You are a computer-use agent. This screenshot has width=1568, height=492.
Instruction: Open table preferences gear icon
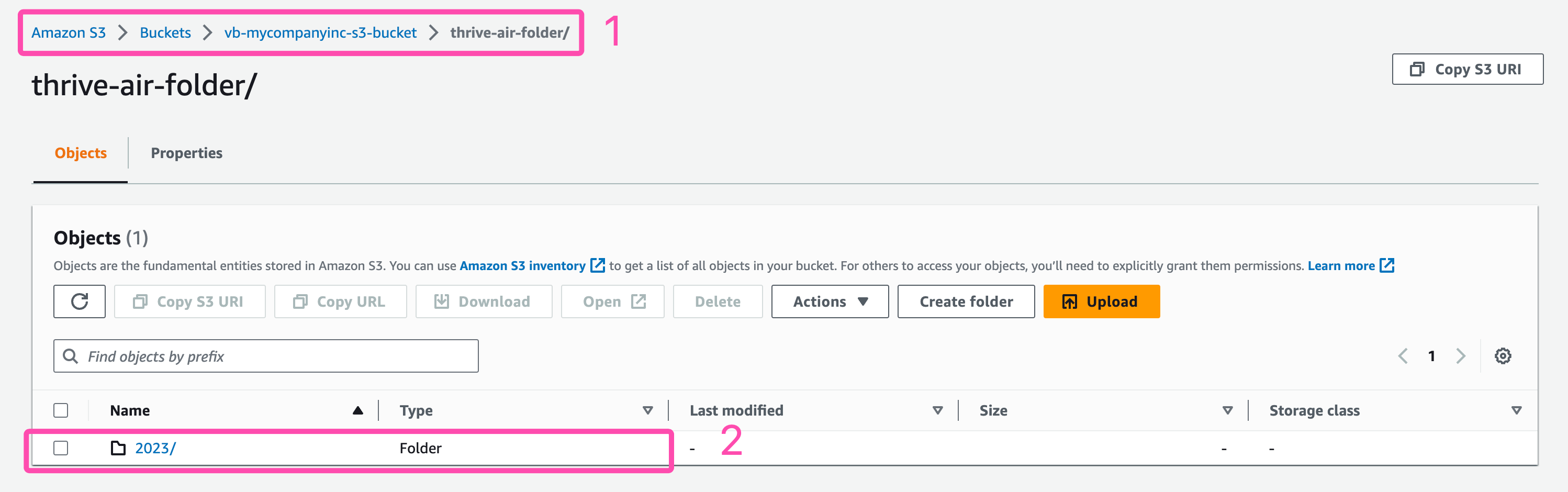point(1502,356)
